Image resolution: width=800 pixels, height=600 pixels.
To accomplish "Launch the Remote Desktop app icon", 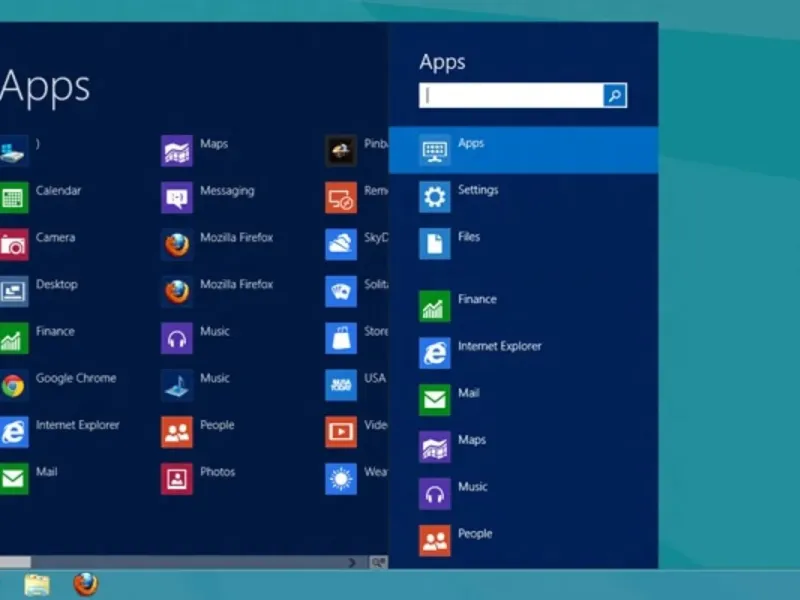I will click(341, 197).
